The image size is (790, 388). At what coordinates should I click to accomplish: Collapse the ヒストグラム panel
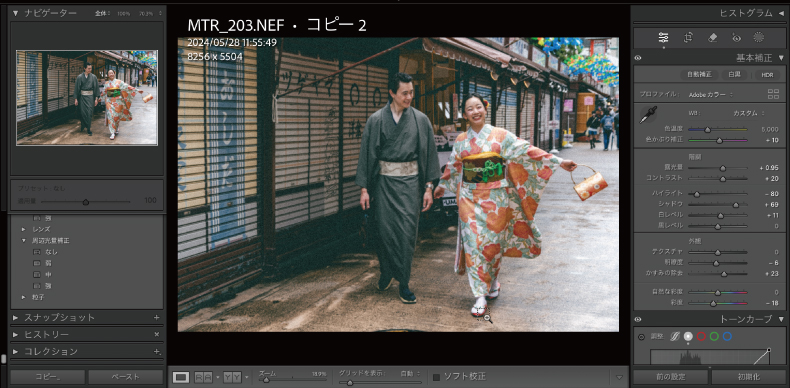coord(781,13)
